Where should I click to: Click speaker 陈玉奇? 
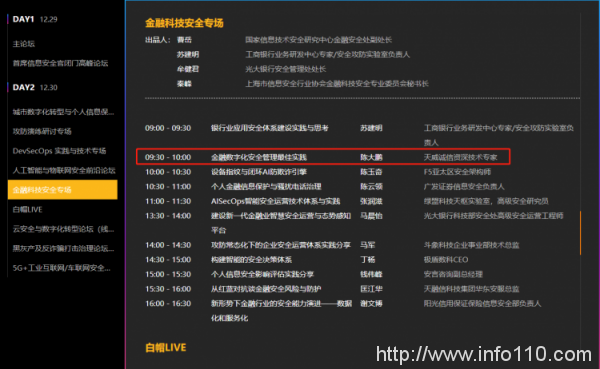tap(371, 172)
